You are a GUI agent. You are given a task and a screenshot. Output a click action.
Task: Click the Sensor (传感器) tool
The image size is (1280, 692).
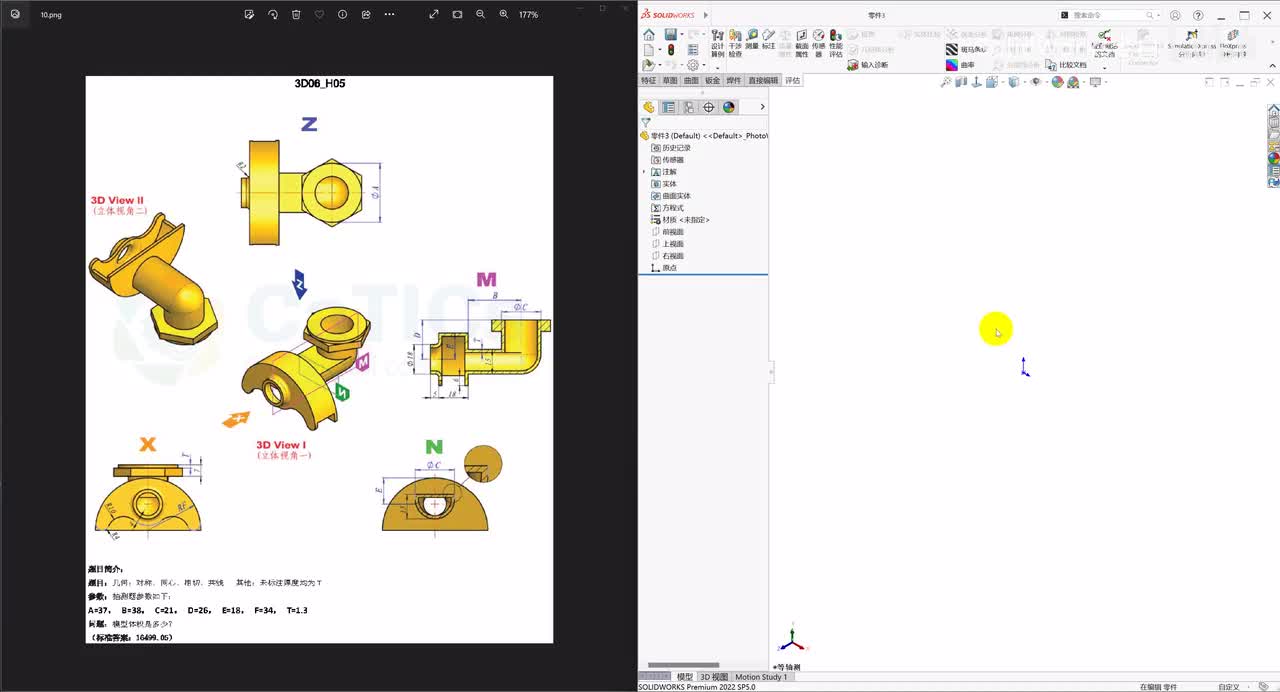[819, 43]
